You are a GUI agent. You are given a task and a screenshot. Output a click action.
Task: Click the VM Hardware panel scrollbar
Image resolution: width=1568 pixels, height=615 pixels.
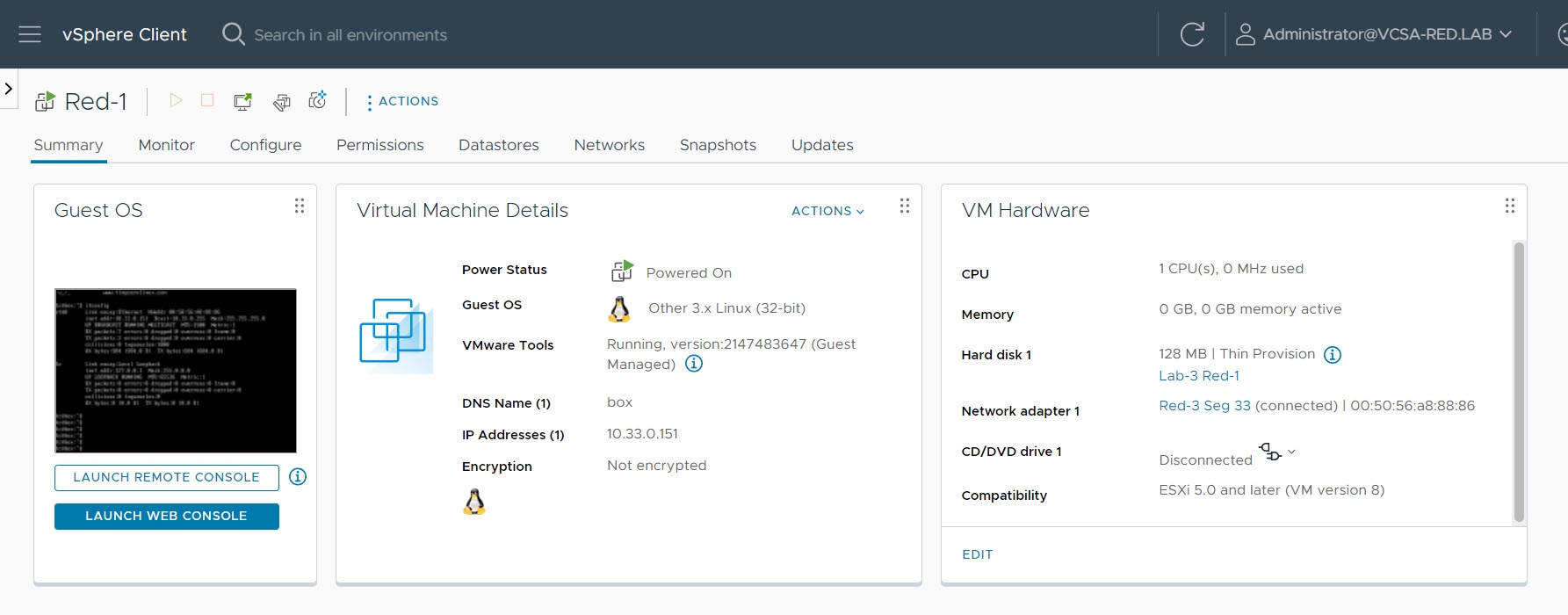[x=1519, y=382]
